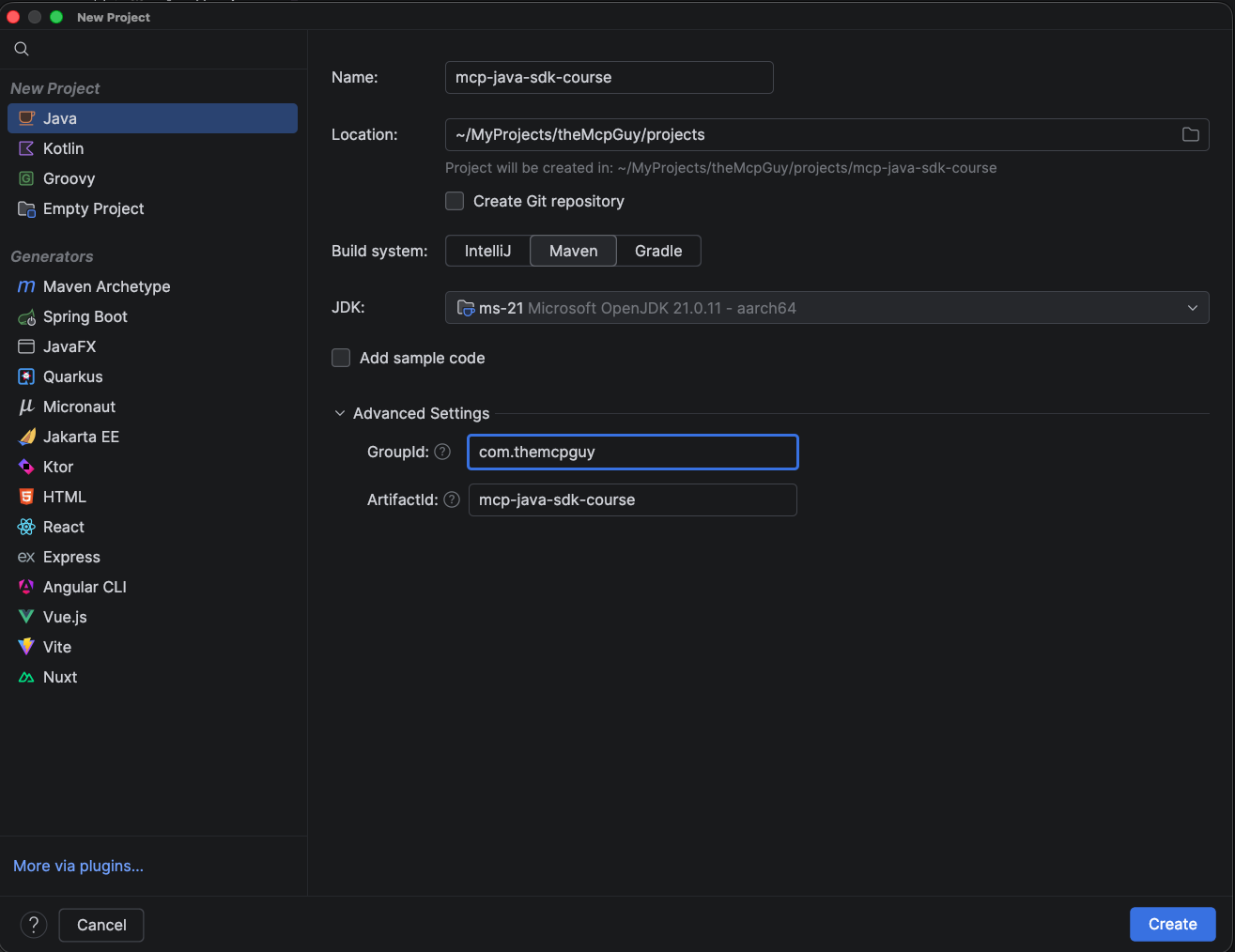The image size is (1235, 952).
Task: Select Nuxt generator label
Action: click(60, 677)
